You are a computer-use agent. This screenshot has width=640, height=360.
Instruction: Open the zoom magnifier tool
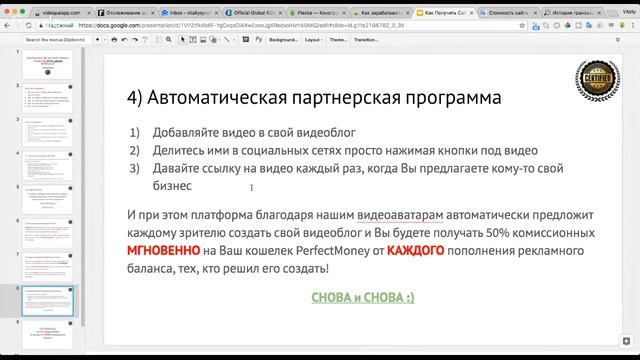169,40
